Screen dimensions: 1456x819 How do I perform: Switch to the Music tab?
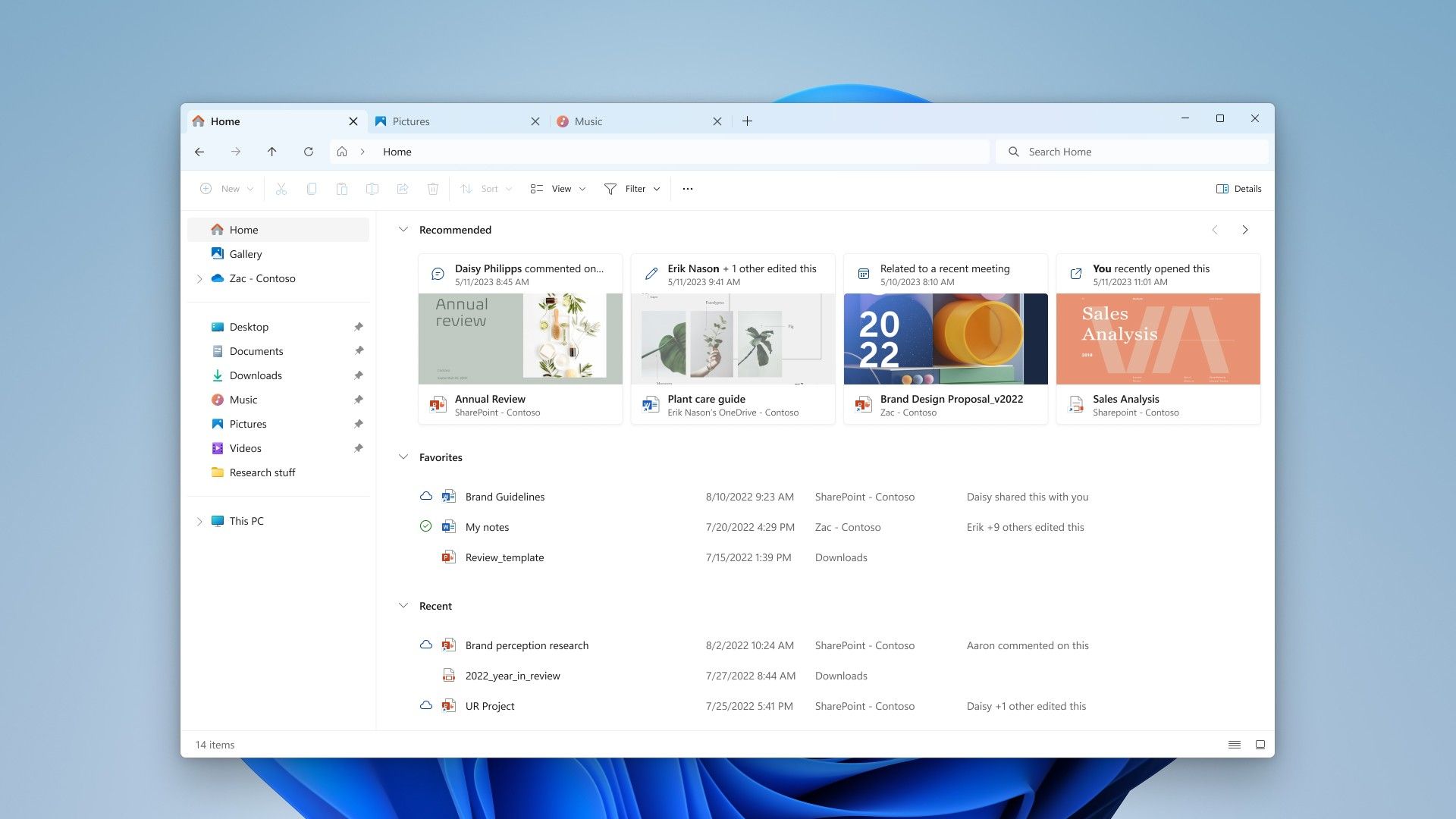click(588, 121)
